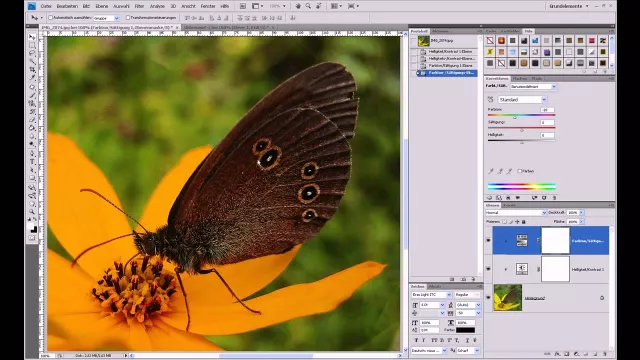Image resolution: width=640 pixels, height=360 pixels.
Task: Hide the Helligkeit/Kontrast 1 layer
Action: tap(488, 269)
